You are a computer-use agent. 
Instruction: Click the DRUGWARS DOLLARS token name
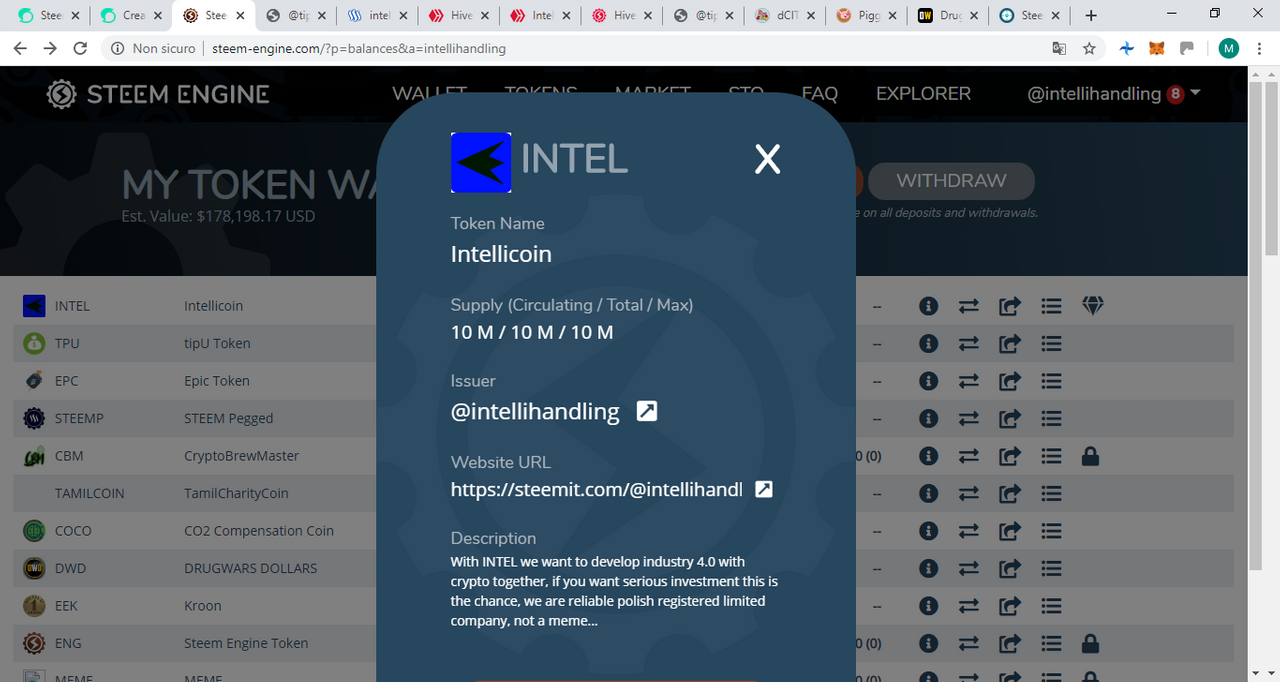[250, 568]
